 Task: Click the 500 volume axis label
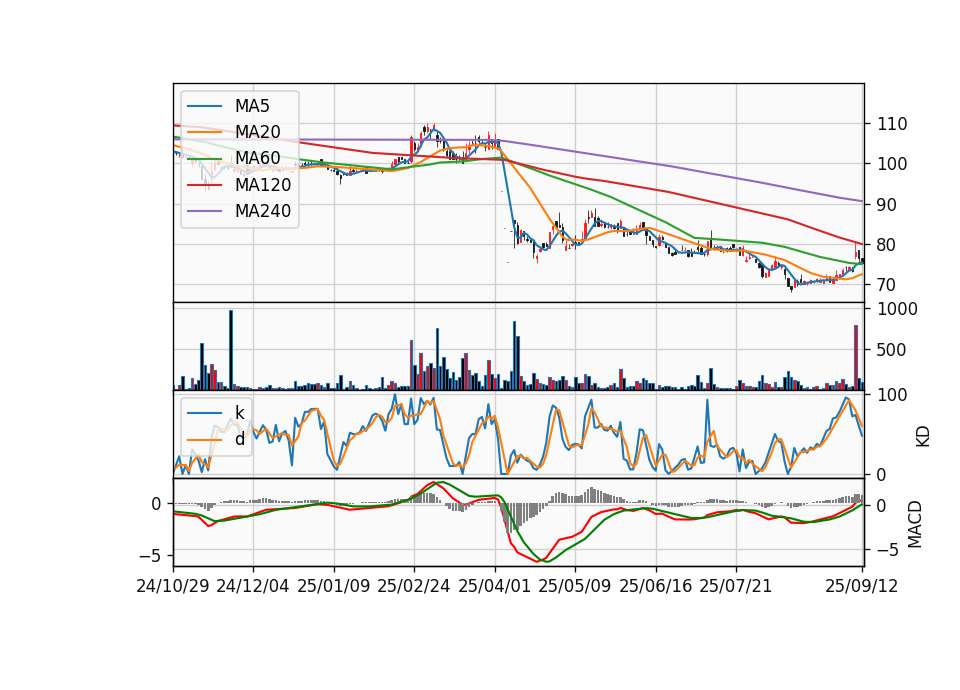(x=892, y=350)
